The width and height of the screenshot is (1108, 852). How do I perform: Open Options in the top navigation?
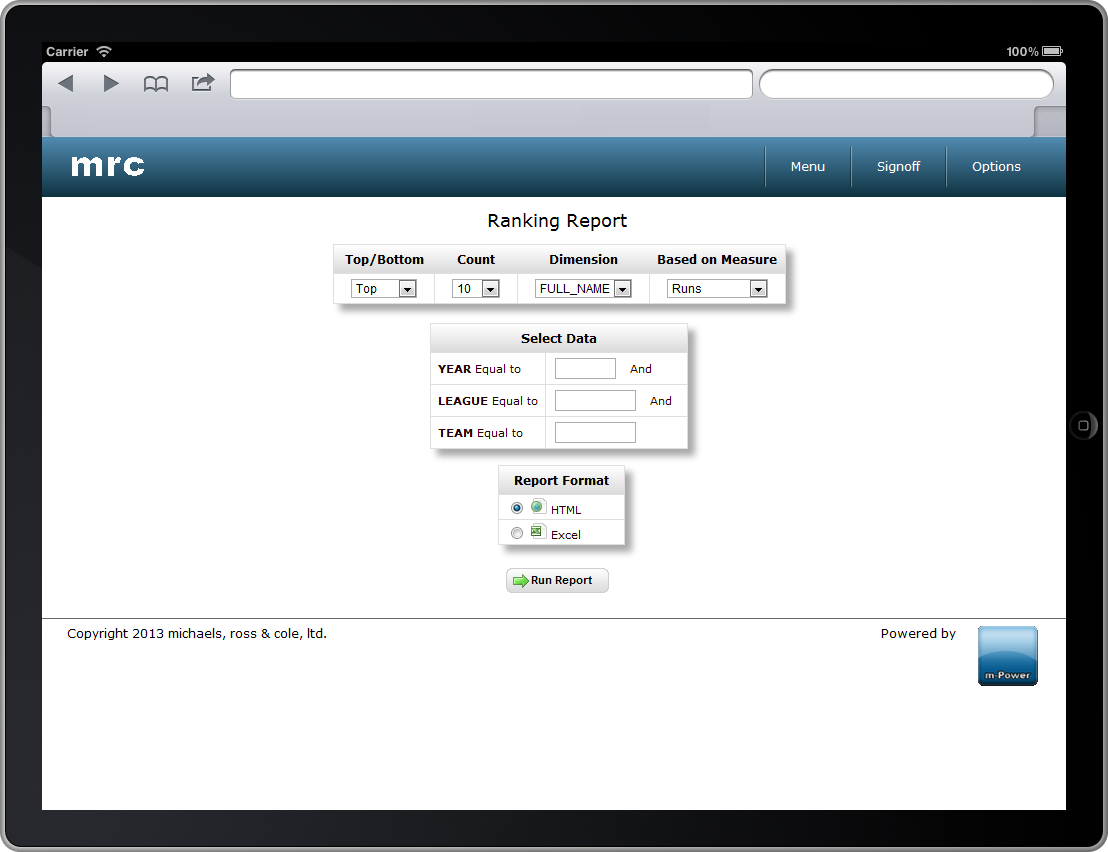click(996, 166)
